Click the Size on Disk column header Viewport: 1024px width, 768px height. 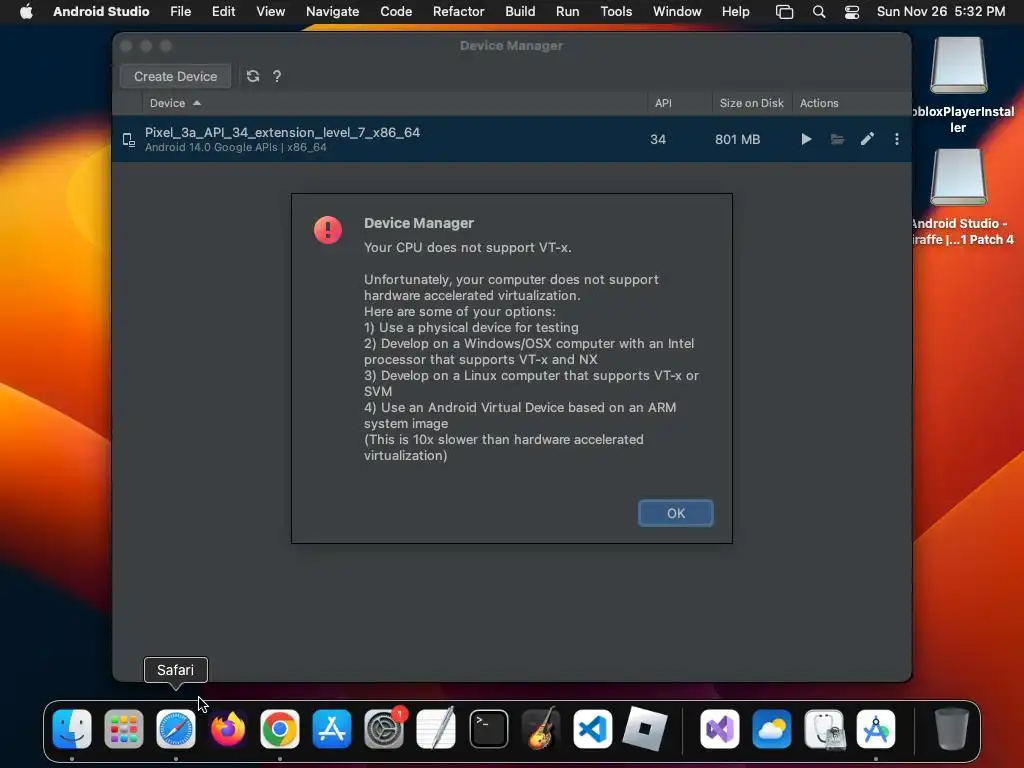point(751,103)
